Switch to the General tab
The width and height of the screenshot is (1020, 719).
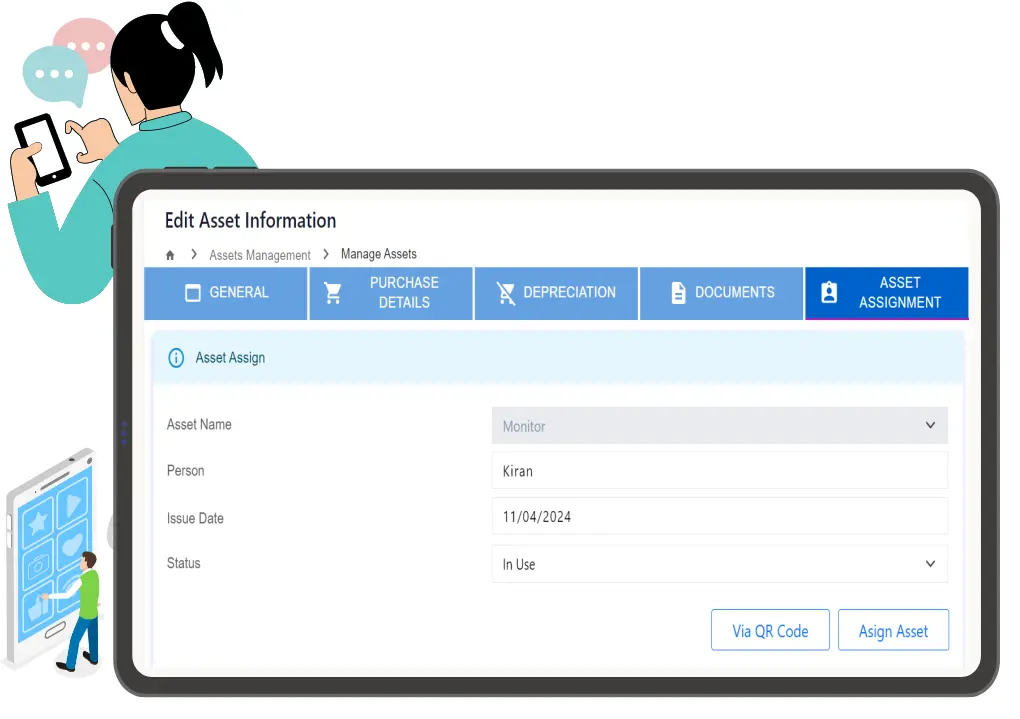pyautogui.click(x=226, y=293)
